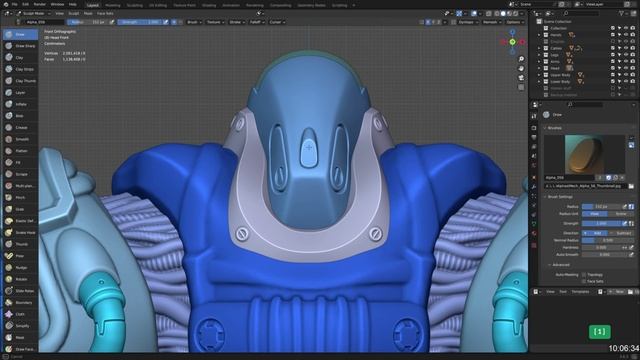640x360 pixels.
Task: Hide the Hands collection in viewport
Action: pos(626,35)
